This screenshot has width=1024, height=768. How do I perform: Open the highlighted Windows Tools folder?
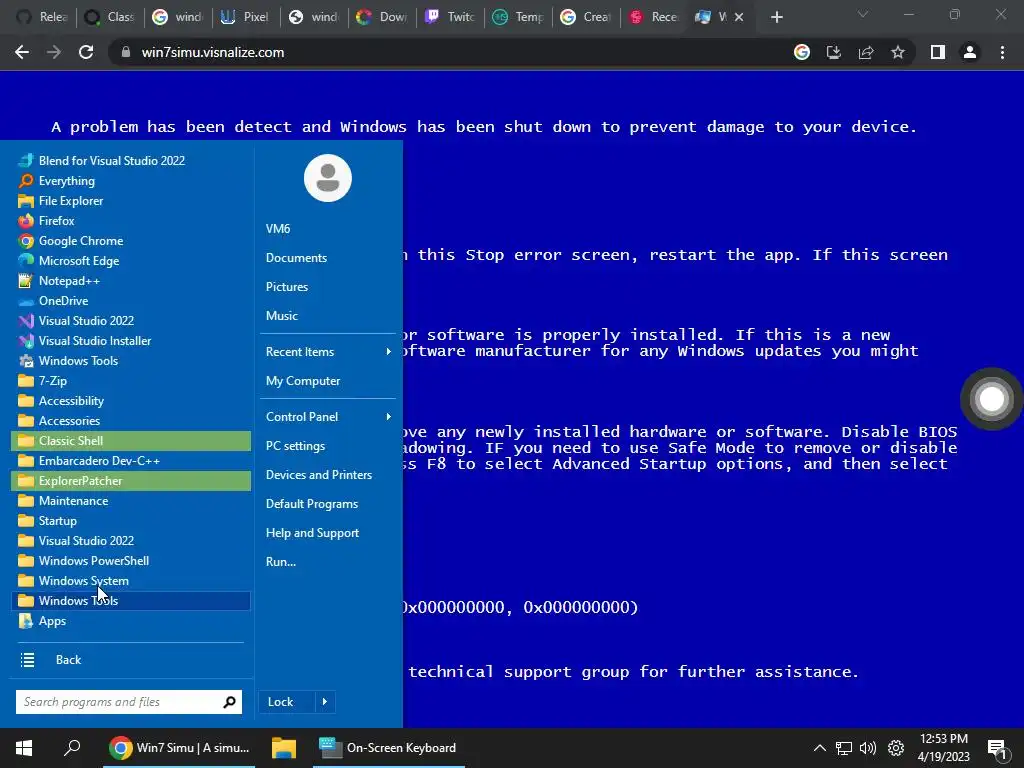131,601
